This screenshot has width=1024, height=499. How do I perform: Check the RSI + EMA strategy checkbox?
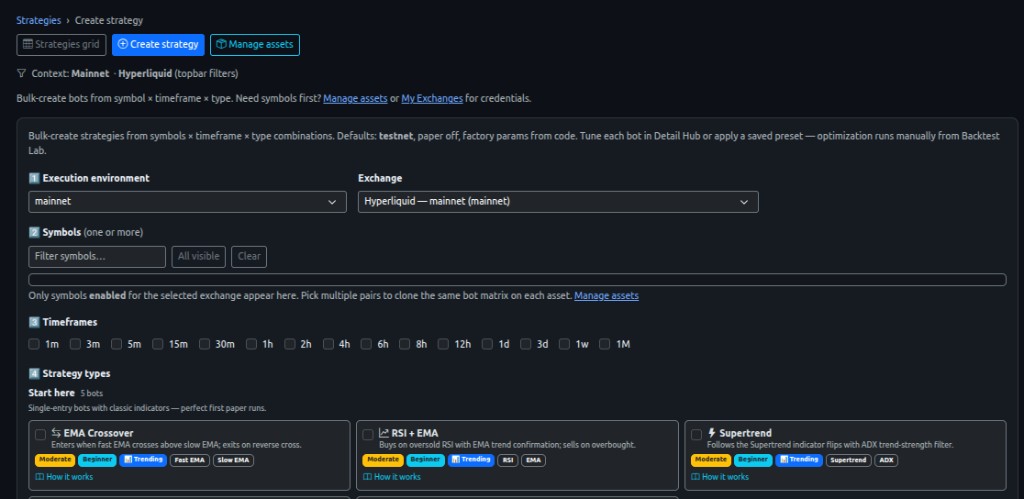click(368, 434)
